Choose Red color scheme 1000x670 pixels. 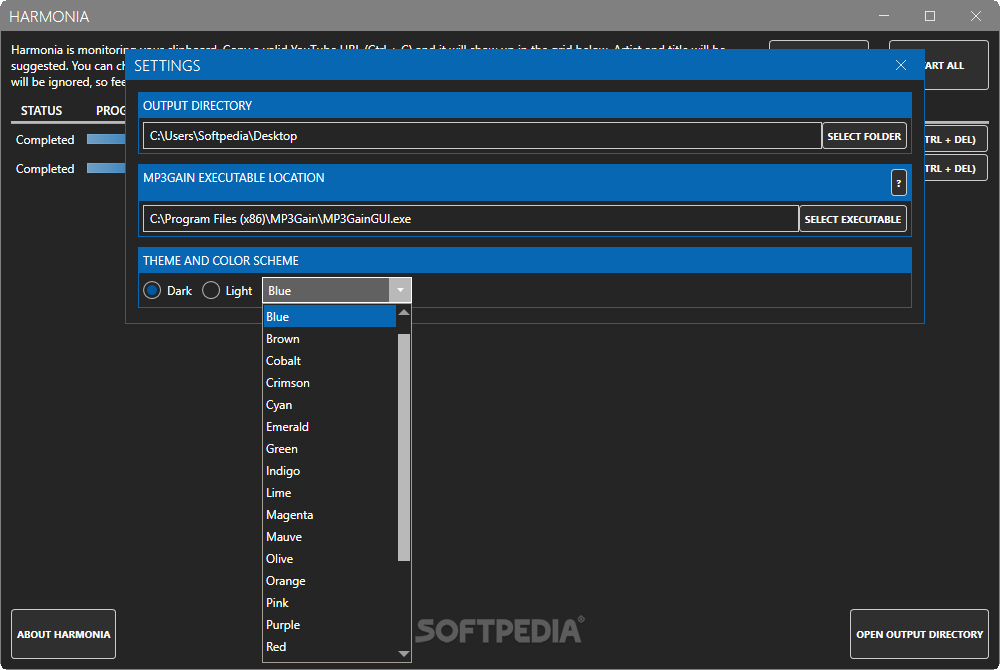[330, 646]
